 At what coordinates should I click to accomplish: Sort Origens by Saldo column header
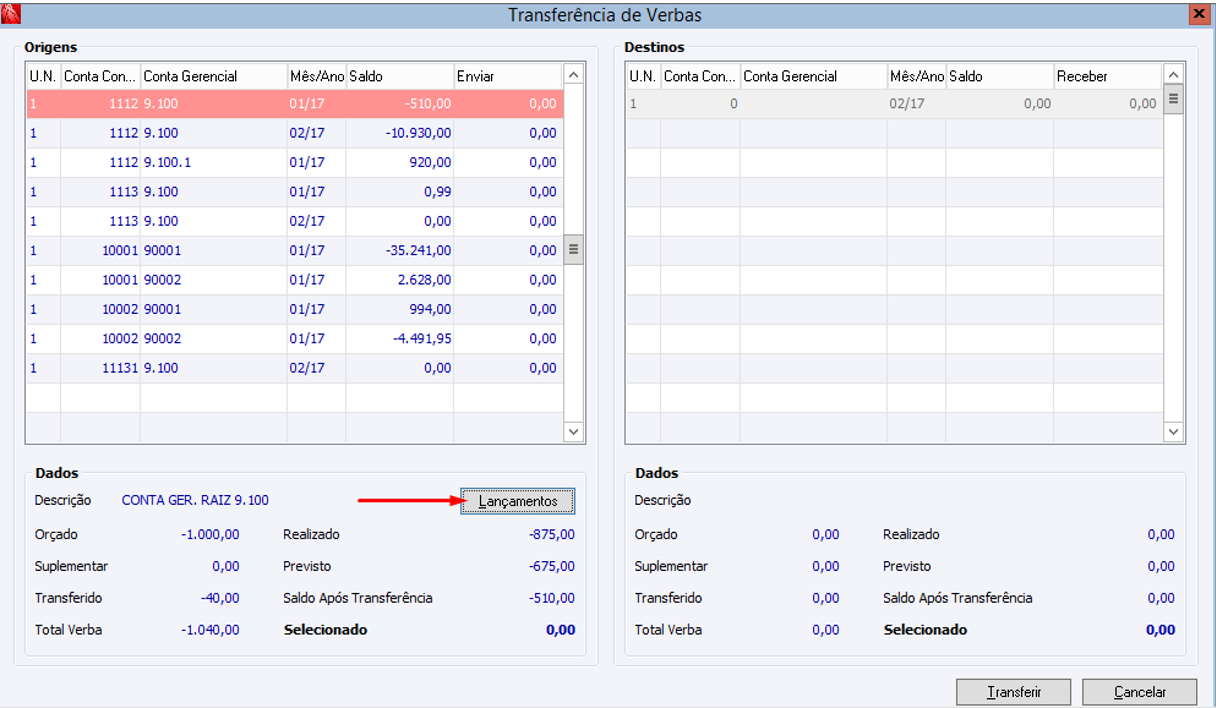coord(400,76)
